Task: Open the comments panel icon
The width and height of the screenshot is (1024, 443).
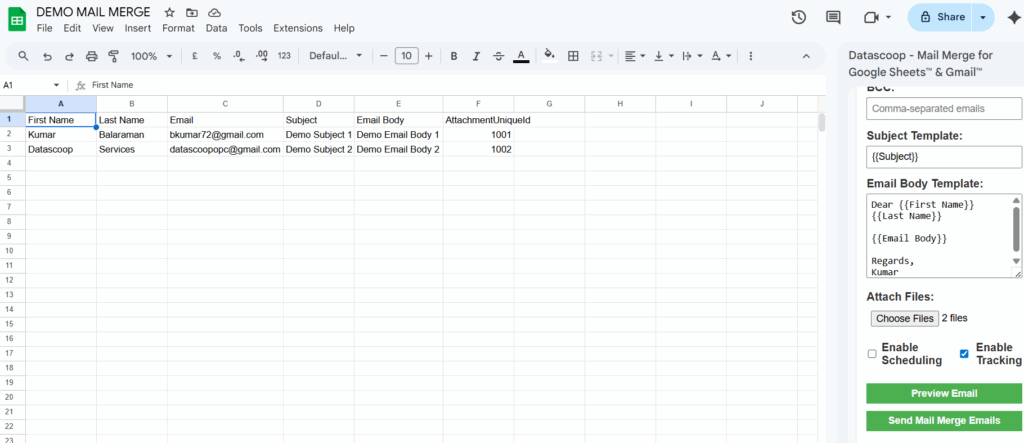Action: pyautogui.click(x=833, y=17)
